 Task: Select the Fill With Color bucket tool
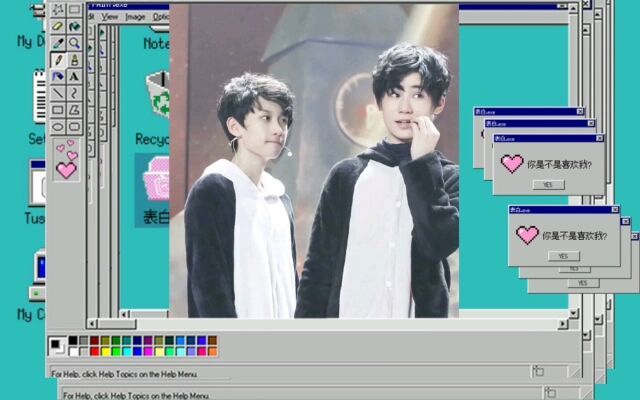point(74,26)
